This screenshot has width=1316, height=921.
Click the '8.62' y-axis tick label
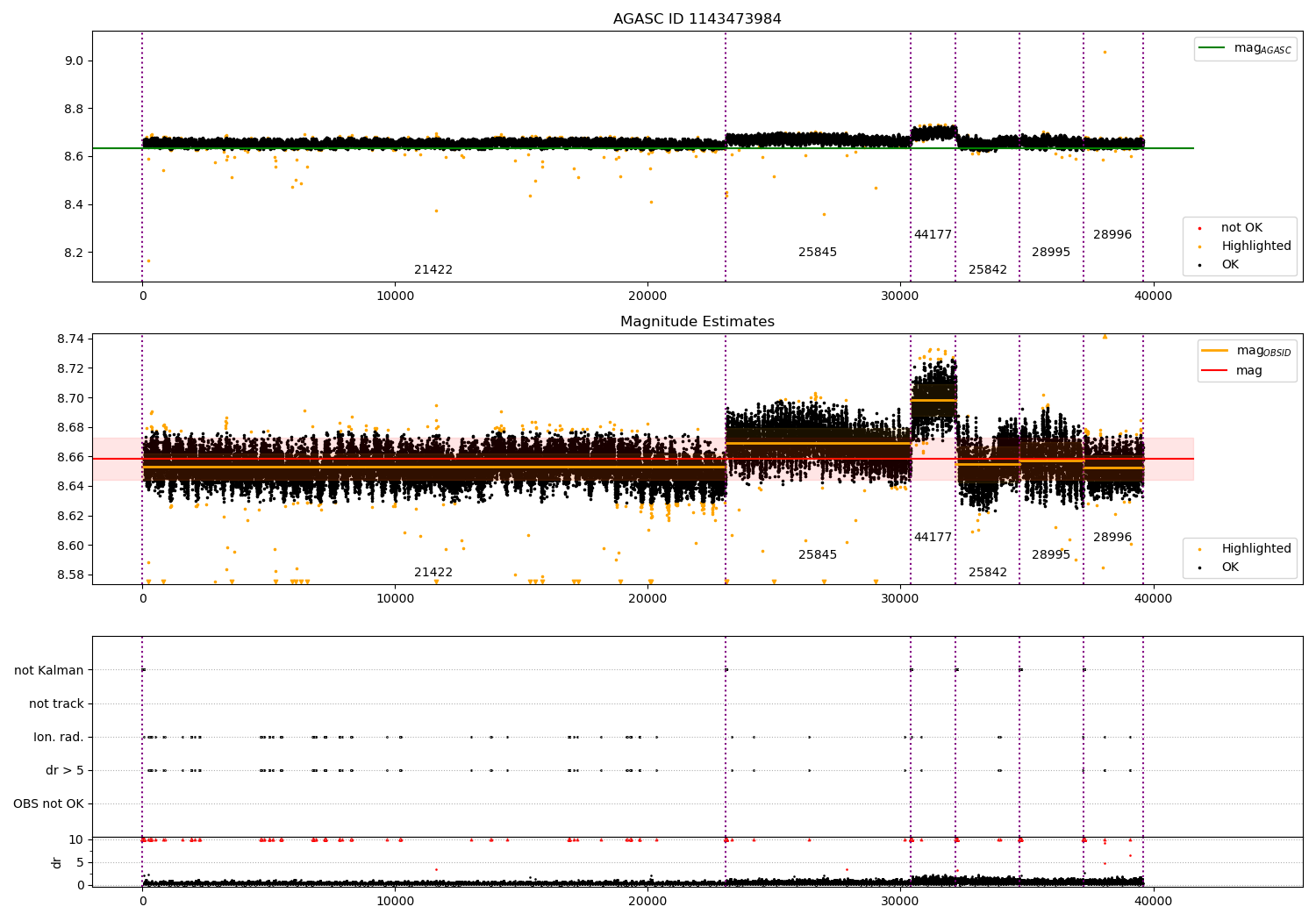tap(70, 517)
